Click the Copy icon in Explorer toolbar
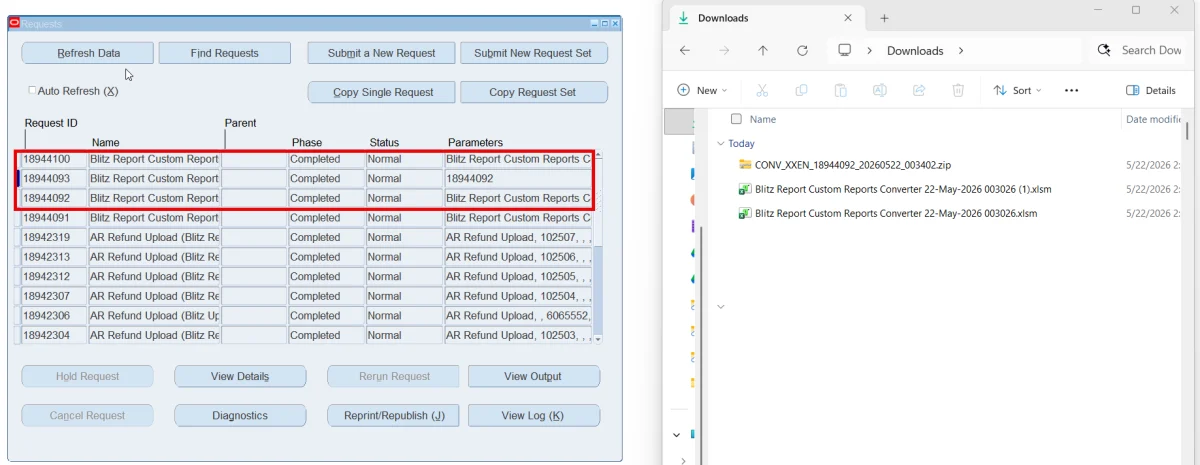 [801, 90]
